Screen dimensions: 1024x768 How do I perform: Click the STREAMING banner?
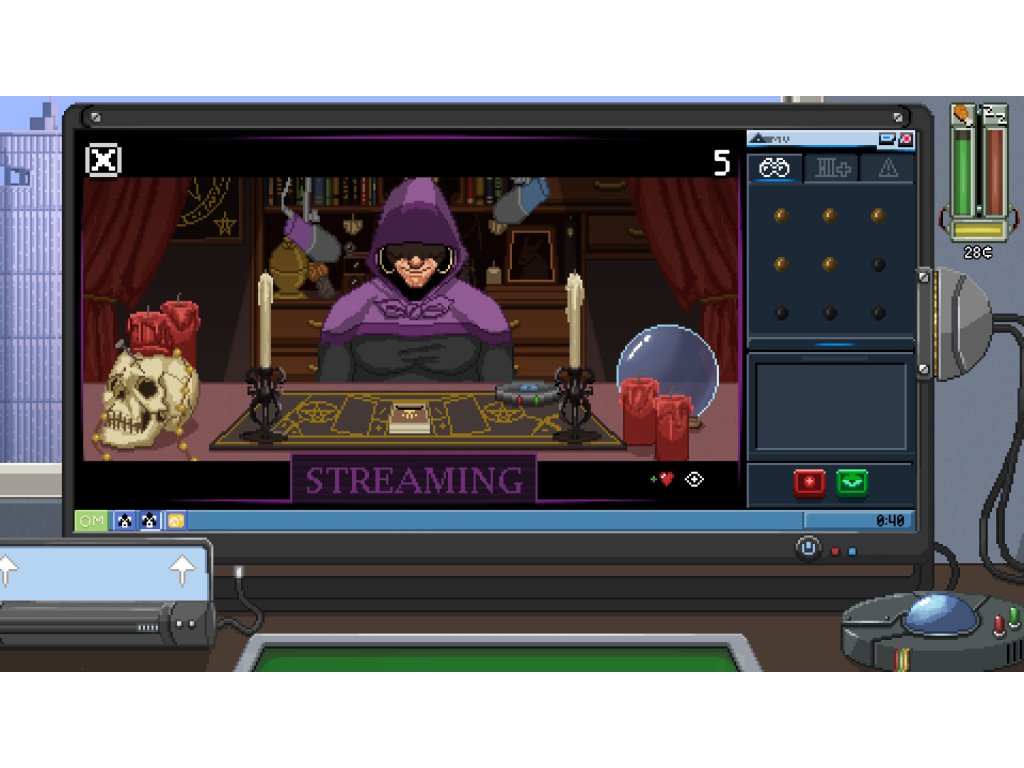click(414, 480)
